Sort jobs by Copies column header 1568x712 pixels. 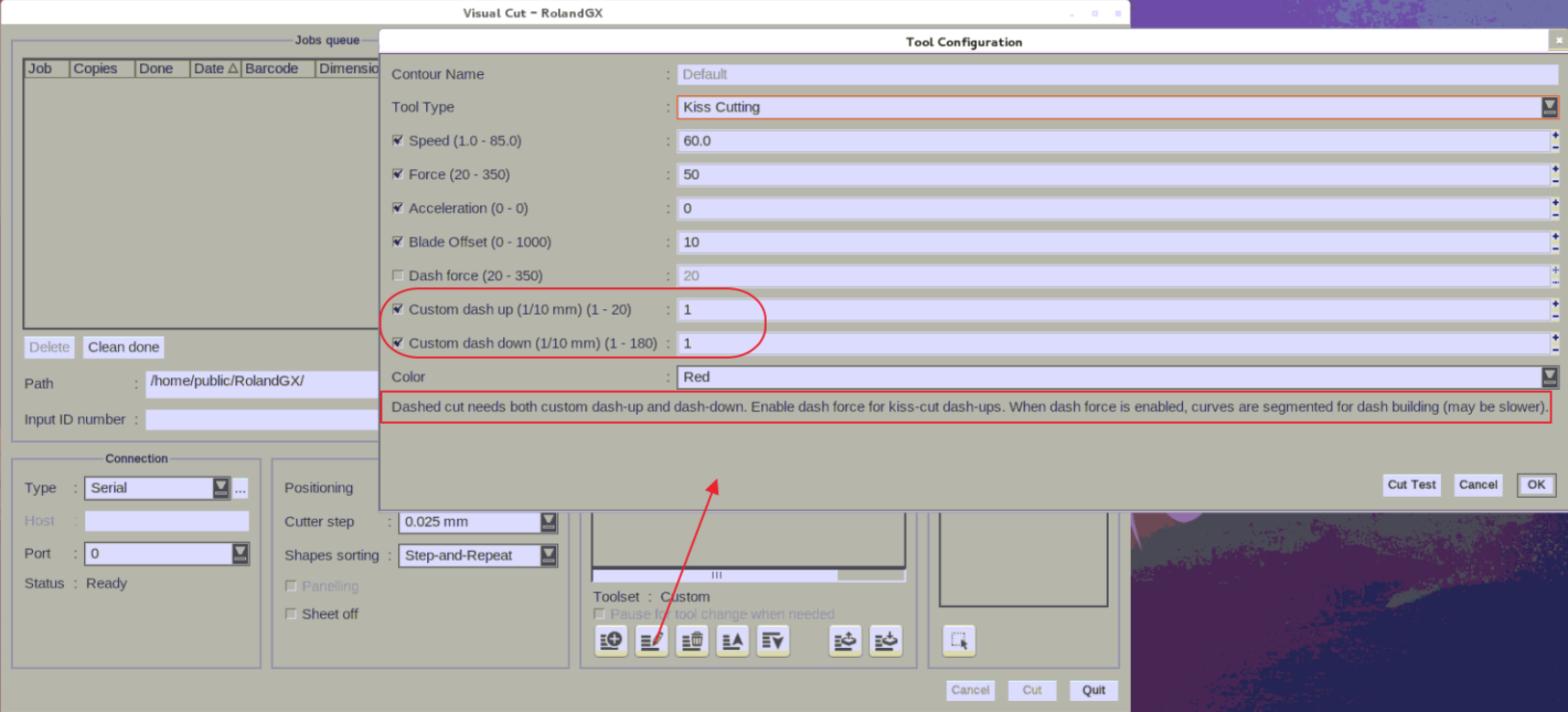pyautogui.click(x=102, y=69)
